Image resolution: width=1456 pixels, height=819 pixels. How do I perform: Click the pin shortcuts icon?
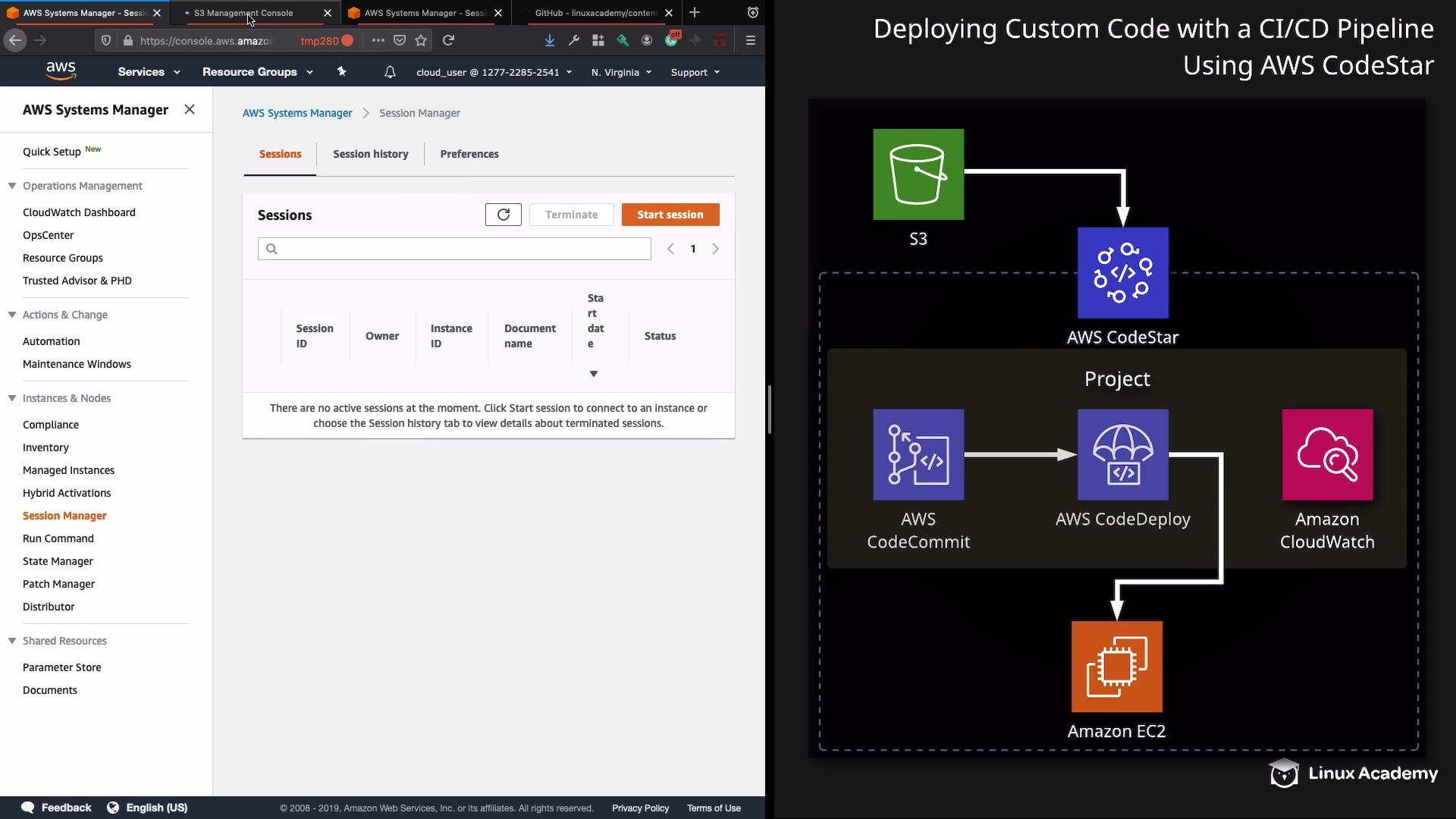(x=341, y=71)
